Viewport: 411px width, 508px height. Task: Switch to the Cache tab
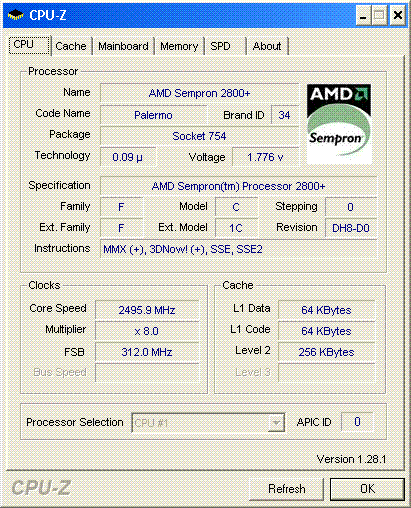[71, 46]
